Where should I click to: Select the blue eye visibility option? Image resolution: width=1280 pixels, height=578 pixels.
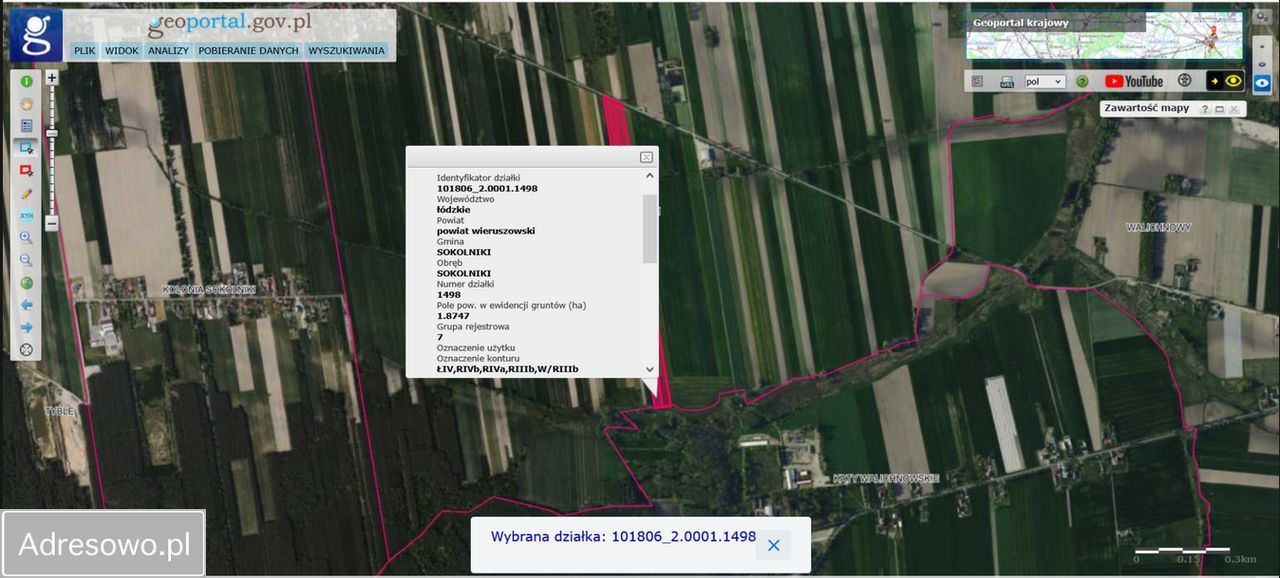[1262, 84]
